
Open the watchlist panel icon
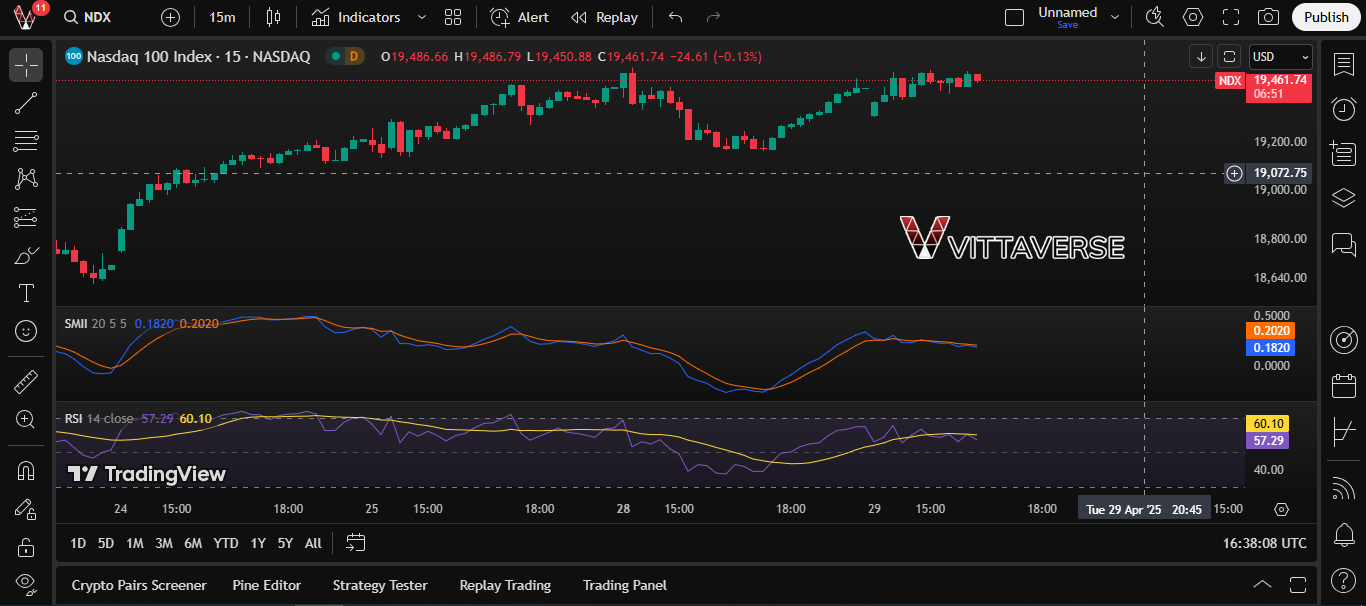[x=1344, y=64]
